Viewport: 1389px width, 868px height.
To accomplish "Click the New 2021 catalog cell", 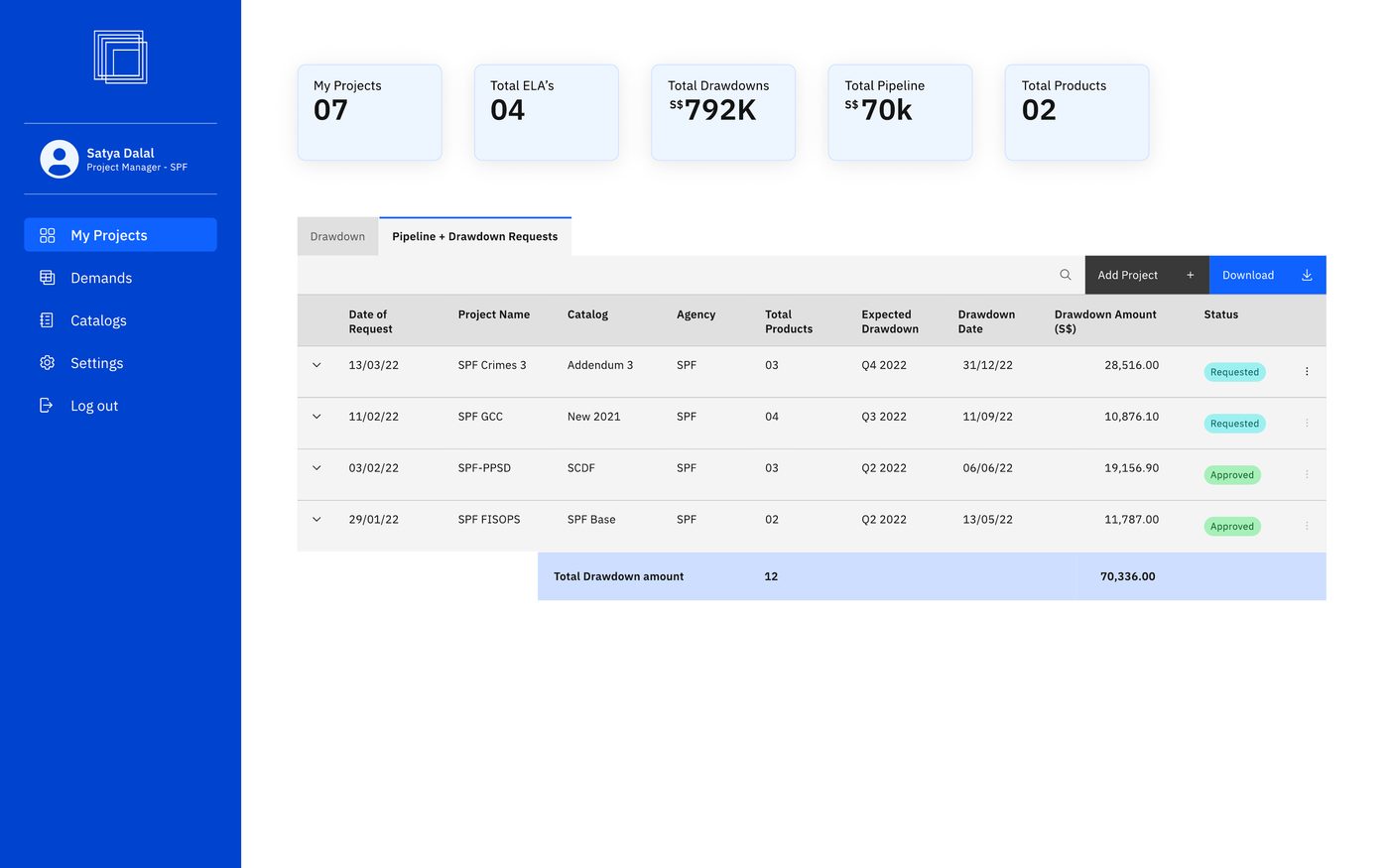I will click(x=593, y=417).
